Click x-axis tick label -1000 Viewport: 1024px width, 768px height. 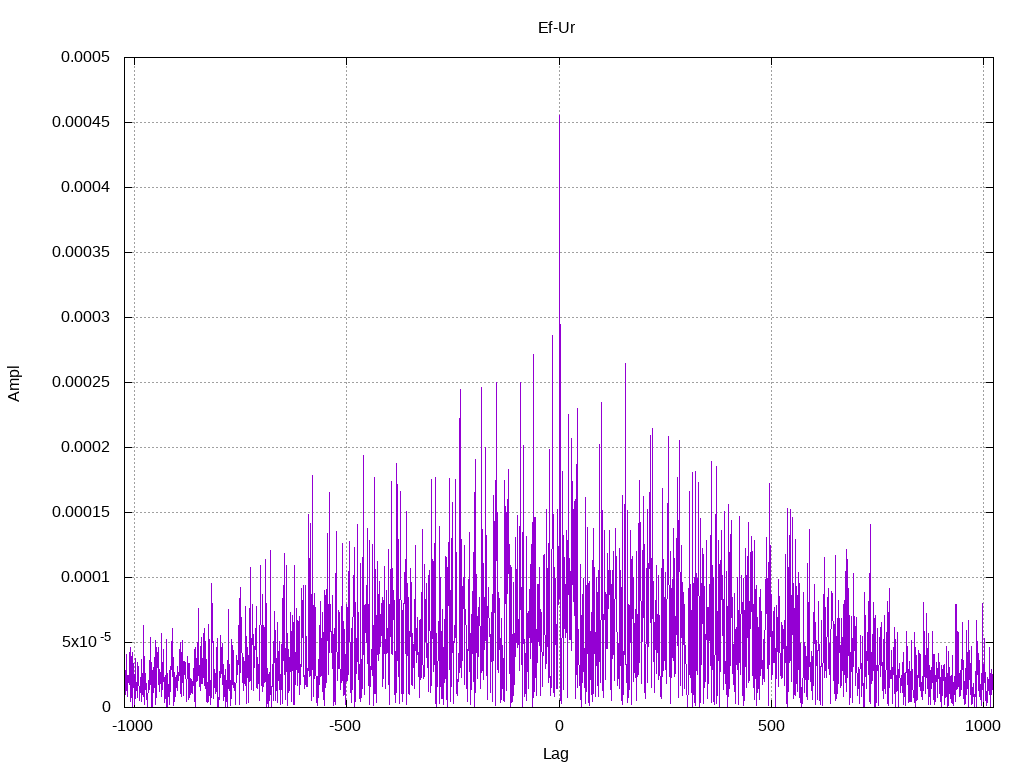click(x=133, y=726)
